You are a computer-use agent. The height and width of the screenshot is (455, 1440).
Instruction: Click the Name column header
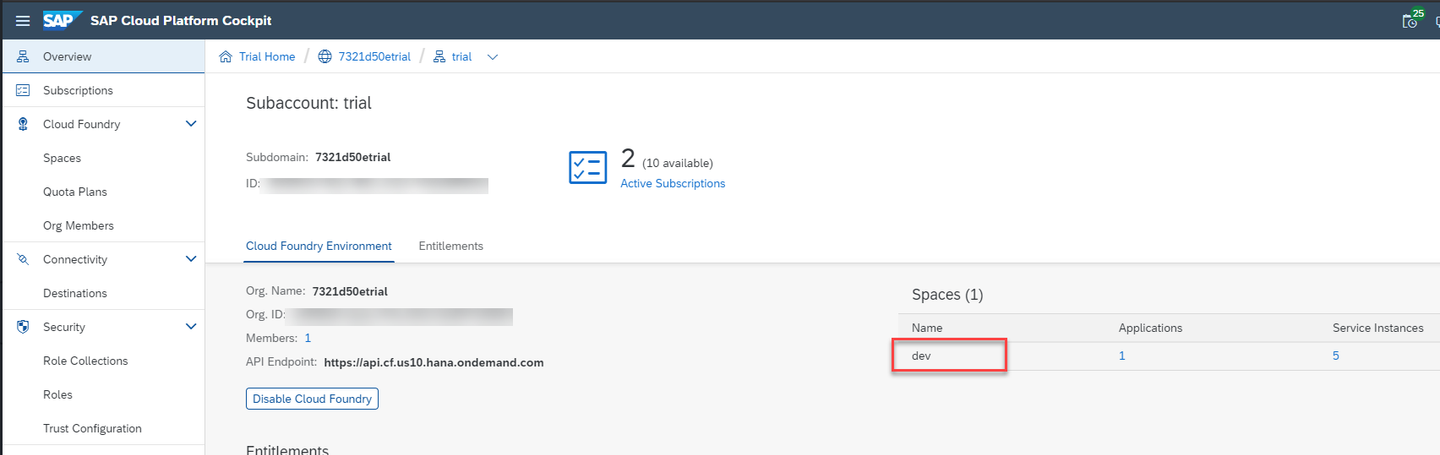[x=927, y=328]
